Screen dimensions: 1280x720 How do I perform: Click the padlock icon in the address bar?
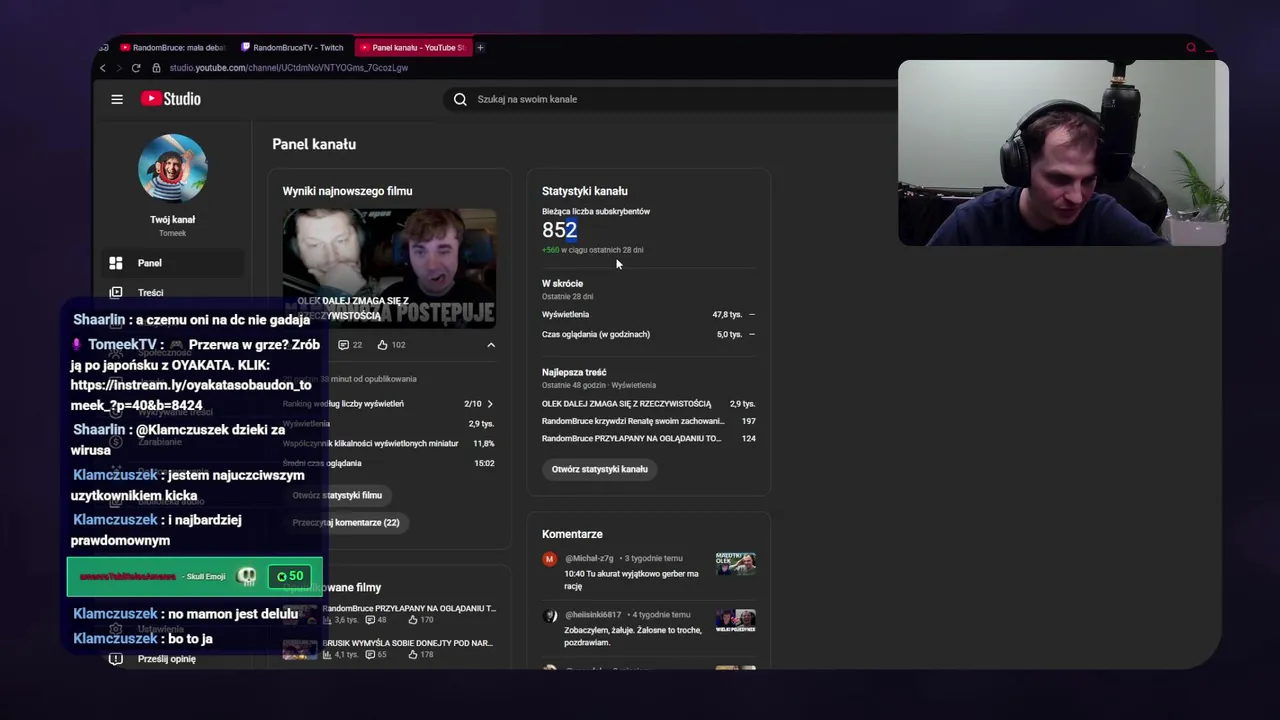(x=156, y=68)
